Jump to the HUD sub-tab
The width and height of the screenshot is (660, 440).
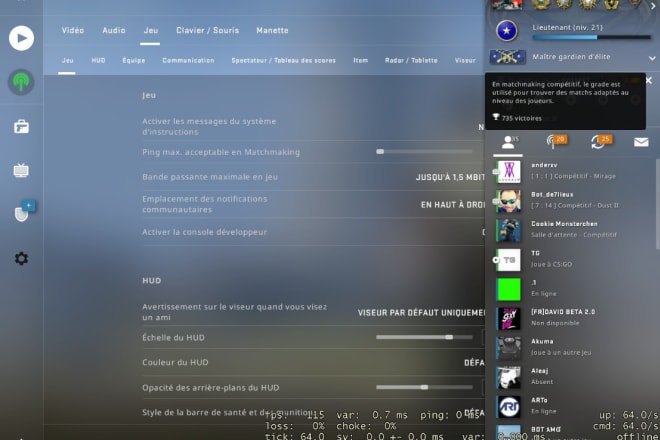point(98,61)
